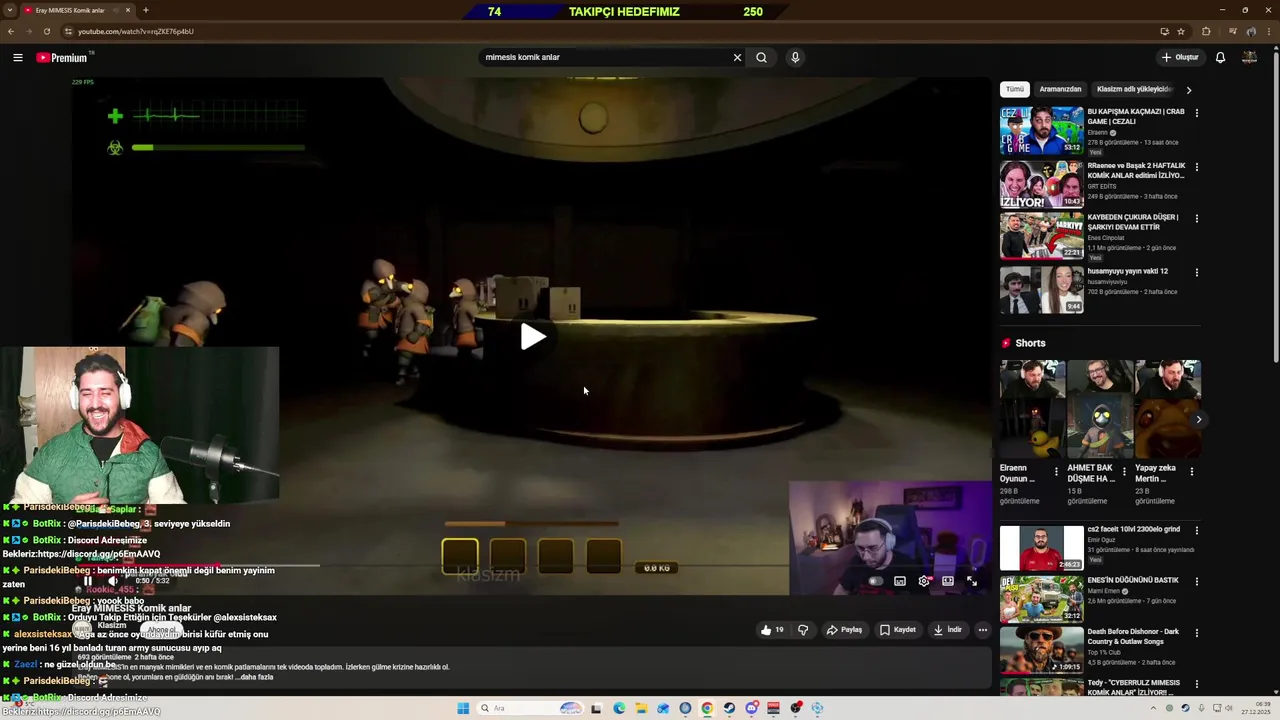Show next Shorts with the right arrow
Screen dimensions: 1280x720
click(x=1198, y=419)
